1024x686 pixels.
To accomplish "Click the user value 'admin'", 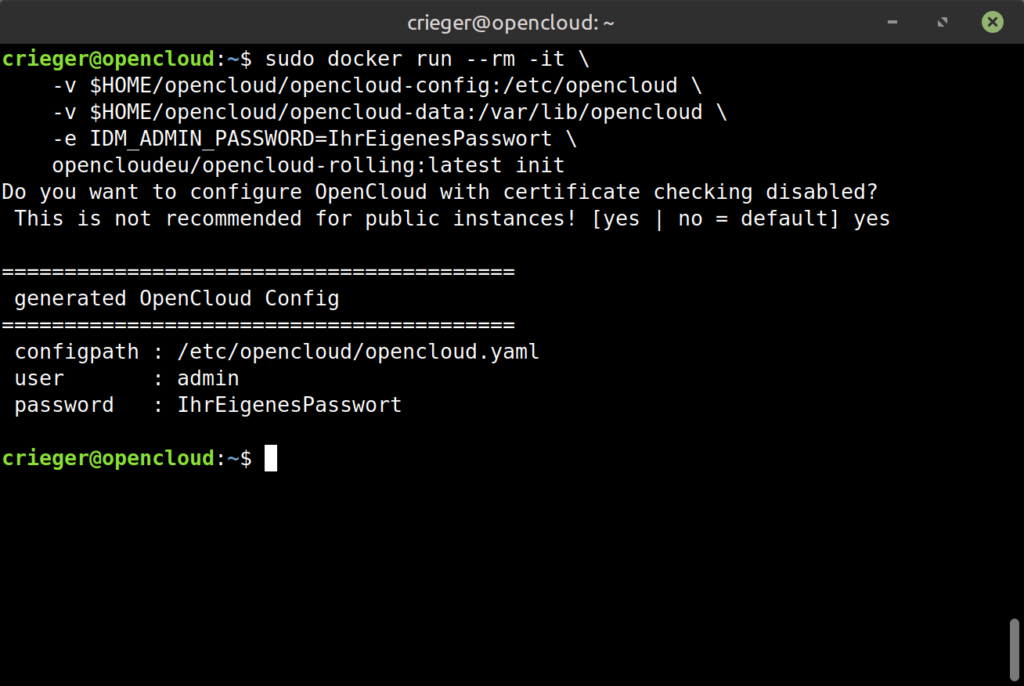I will click(208, 378).
